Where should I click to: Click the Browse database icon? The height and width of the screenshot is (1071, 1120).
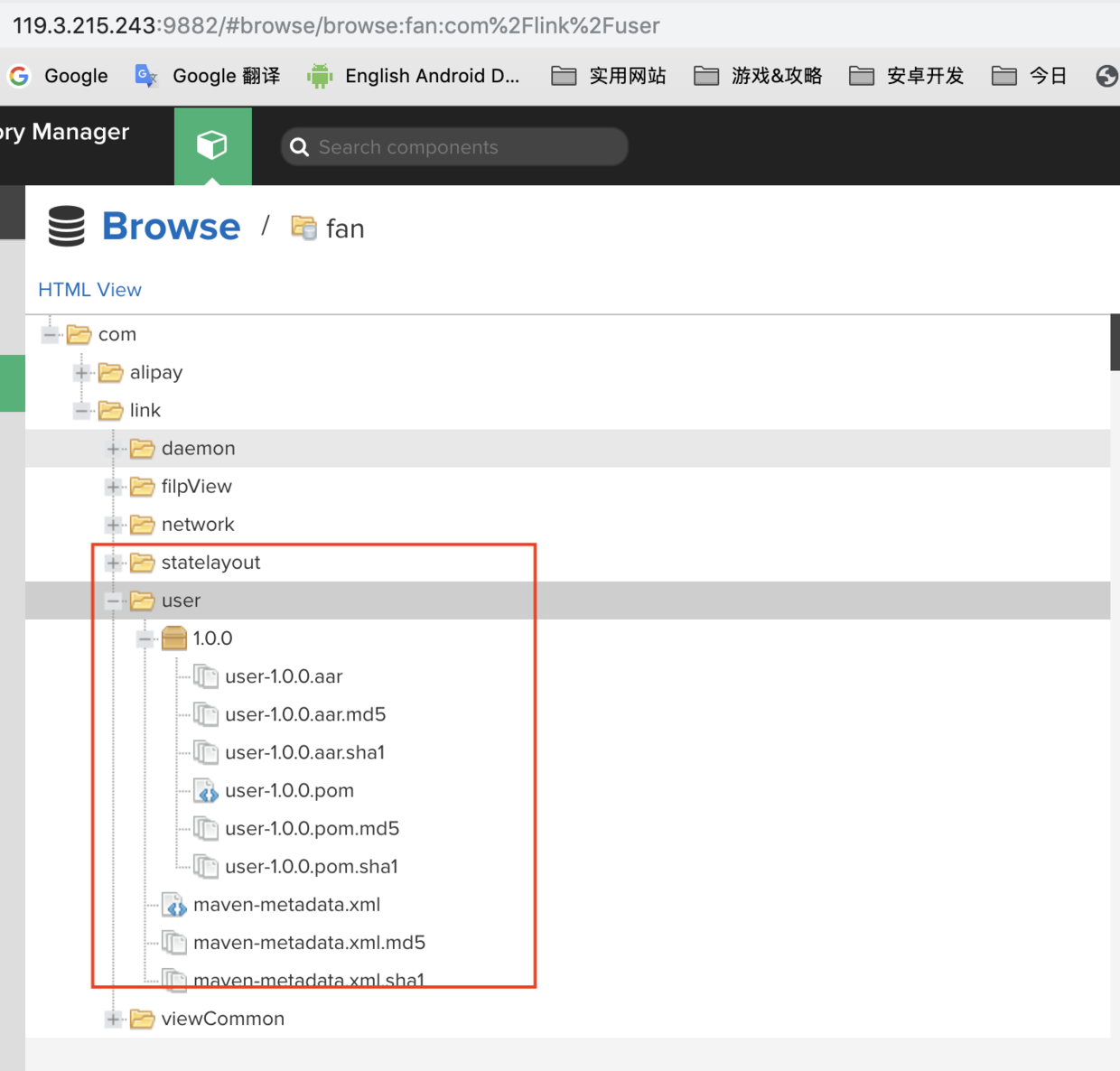click(66, 226)
